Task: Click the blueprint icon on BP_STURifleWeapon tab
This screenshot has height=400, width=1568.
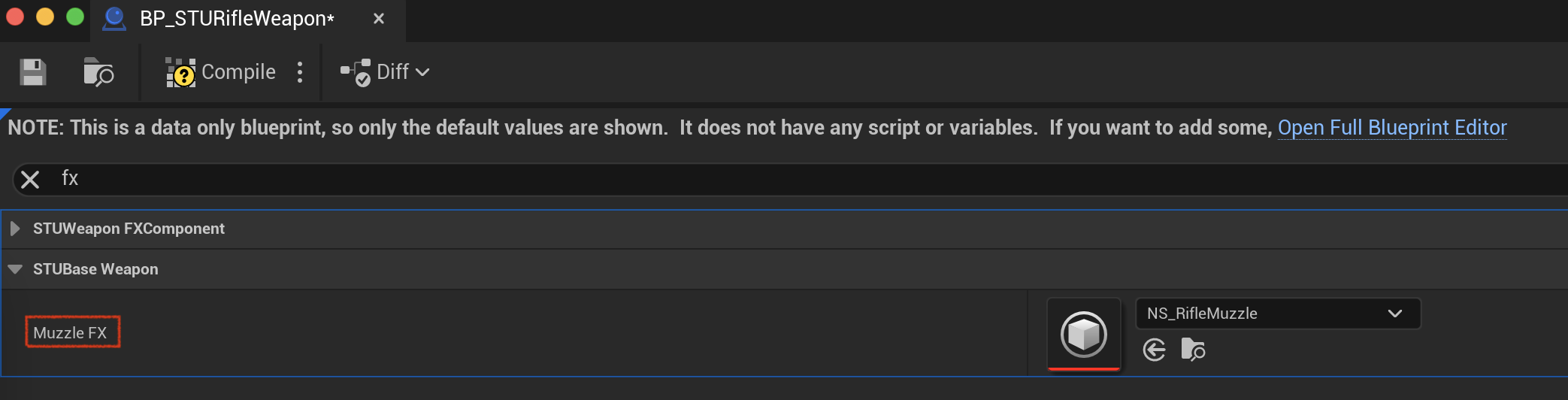Action: tap(114, 18)
